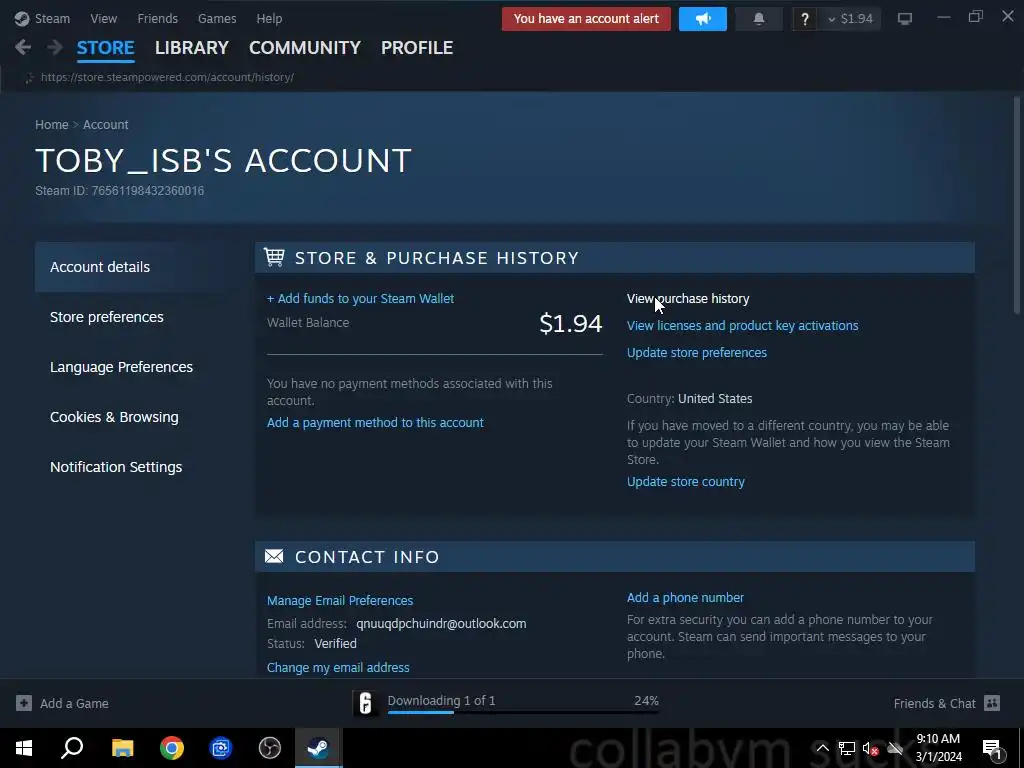1024x768 pixels.
Task: Click Add a phone number link
Action: click(x=685, y=598)
